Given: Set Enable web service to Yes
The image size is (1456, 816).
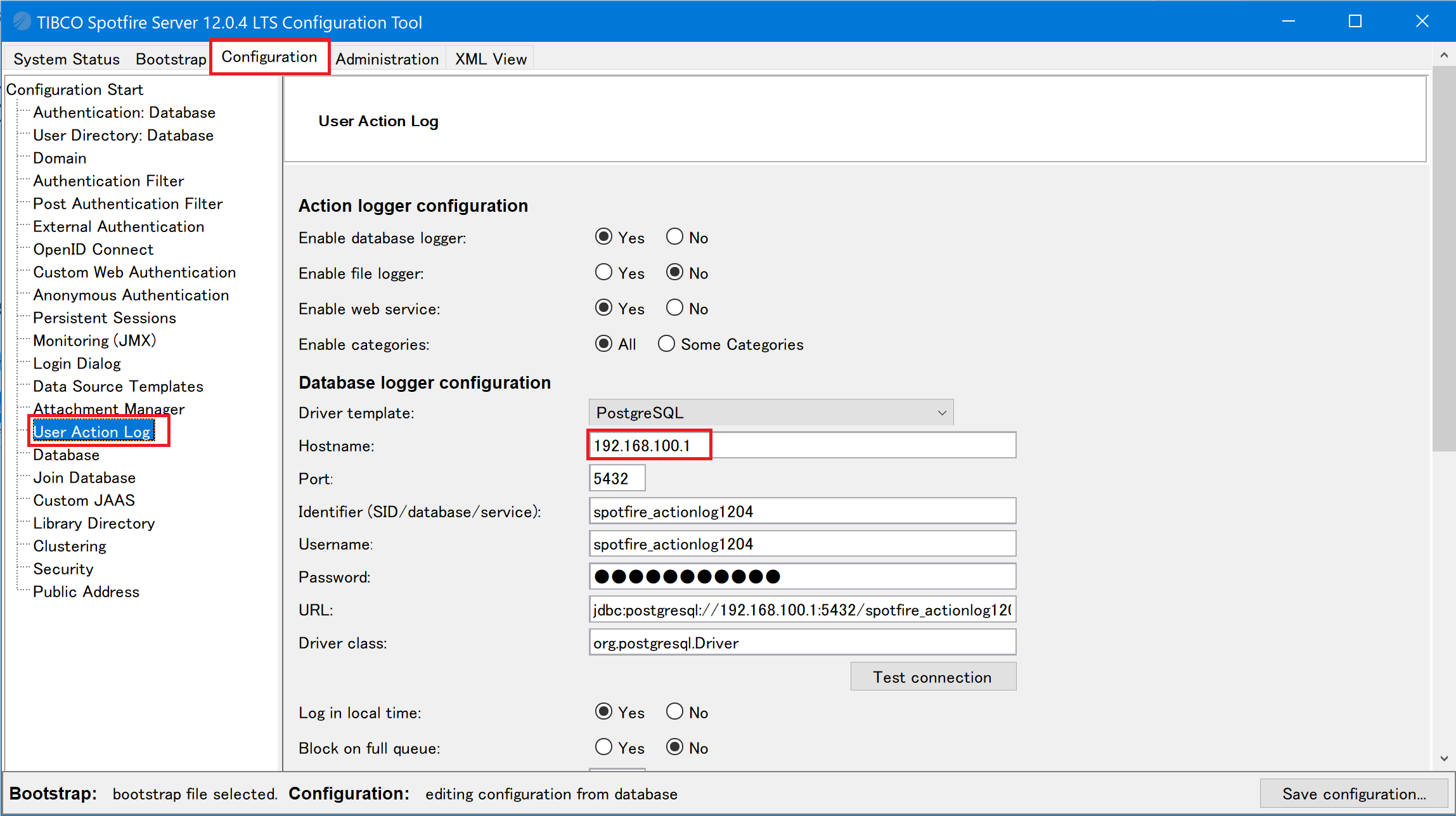Looking at the screenshot, I should click(604, 308).
